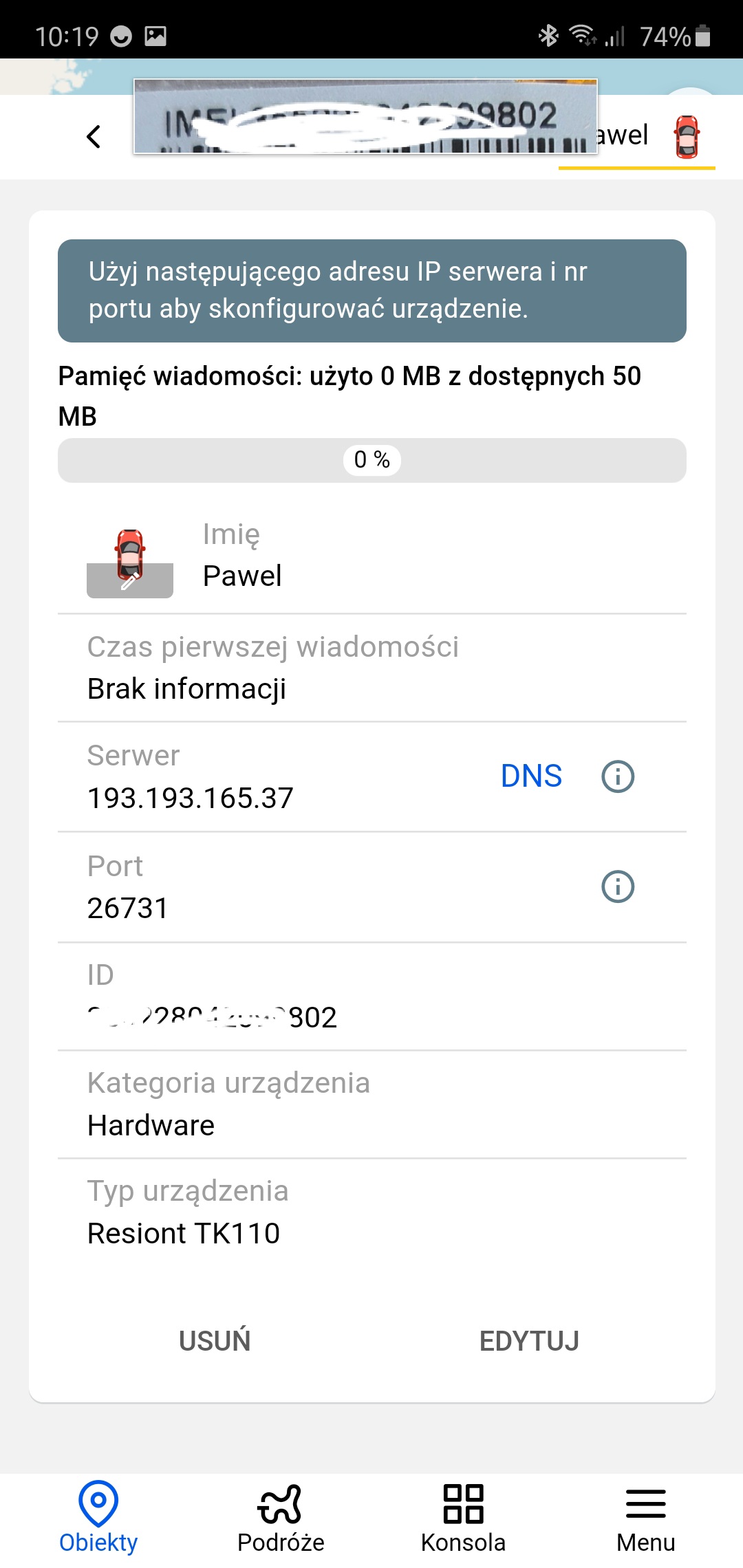The image size is (743, 1568).
Task: Tap the IMEI barcode image overlay
Action: point(365,116)
